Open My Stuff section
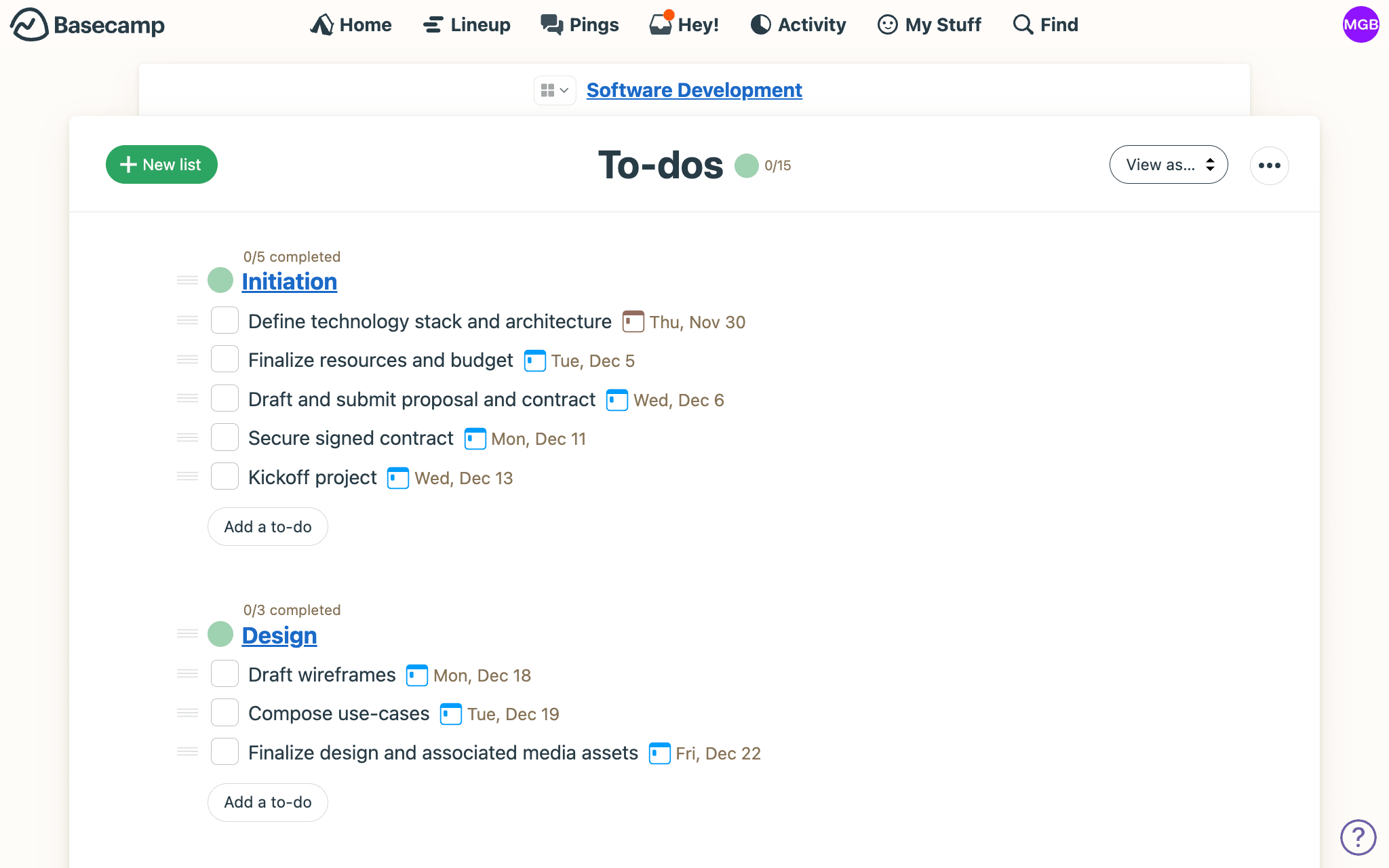This screenshot has height=868, width=1389. coord(928,25)
